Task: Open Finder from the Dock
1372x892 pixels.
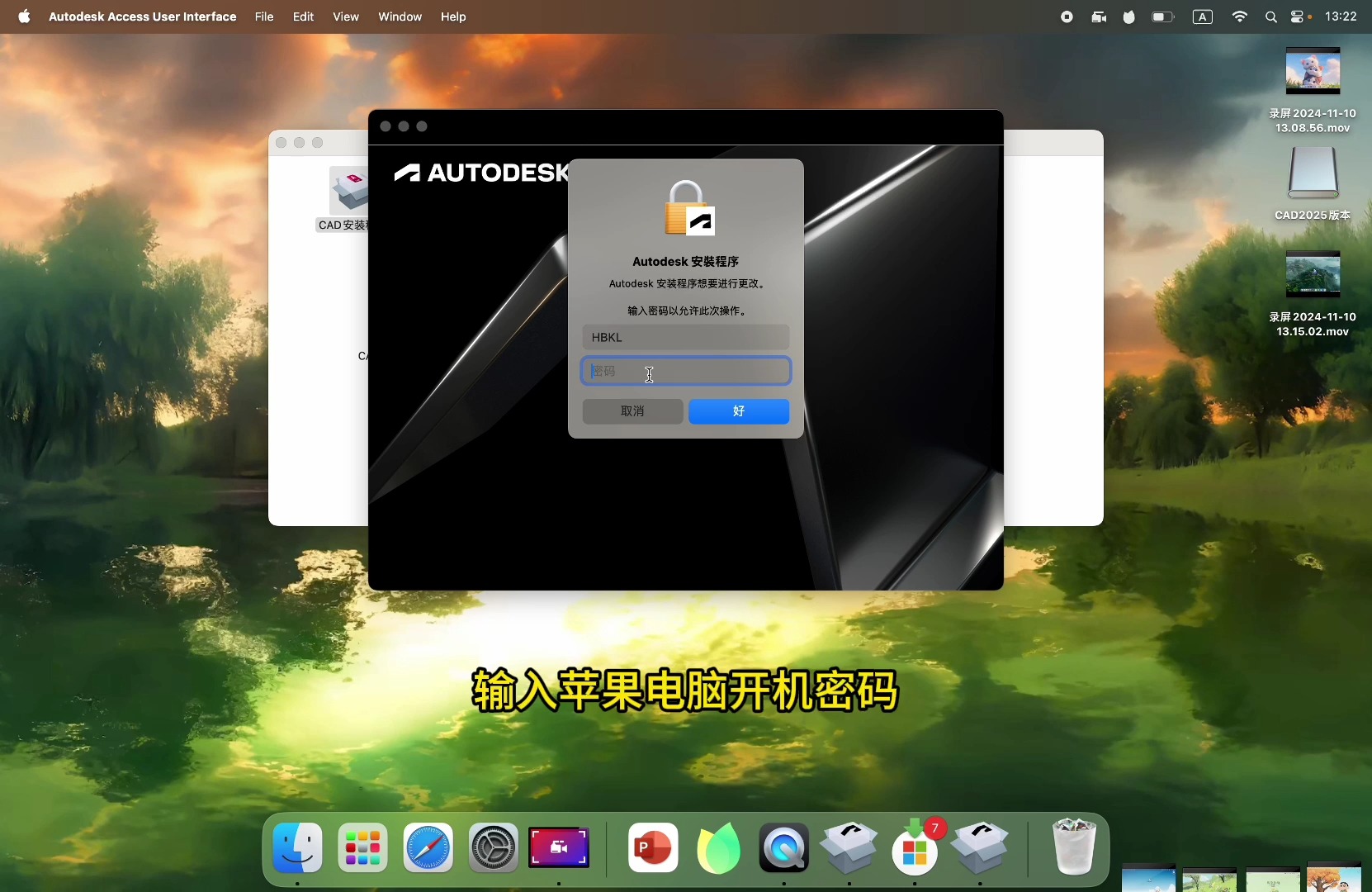Action: [x=298, y=848]
